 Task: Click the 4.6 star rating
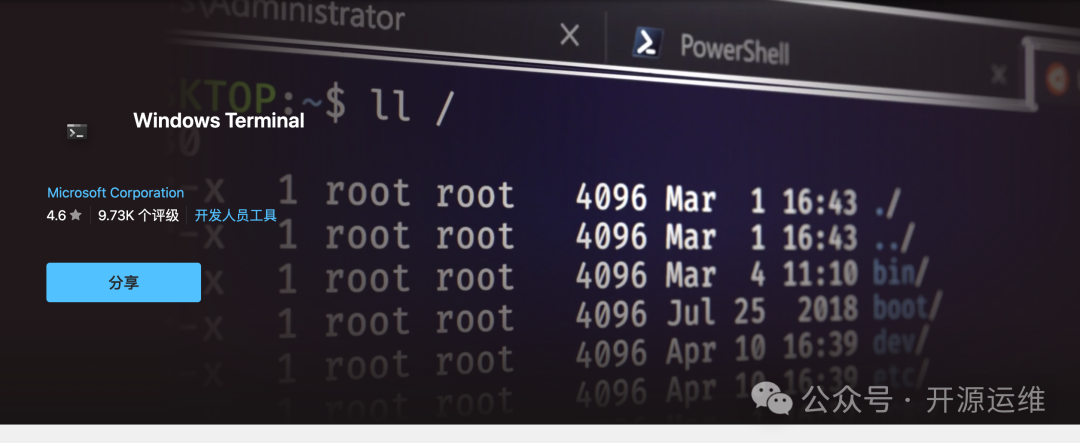64,216
